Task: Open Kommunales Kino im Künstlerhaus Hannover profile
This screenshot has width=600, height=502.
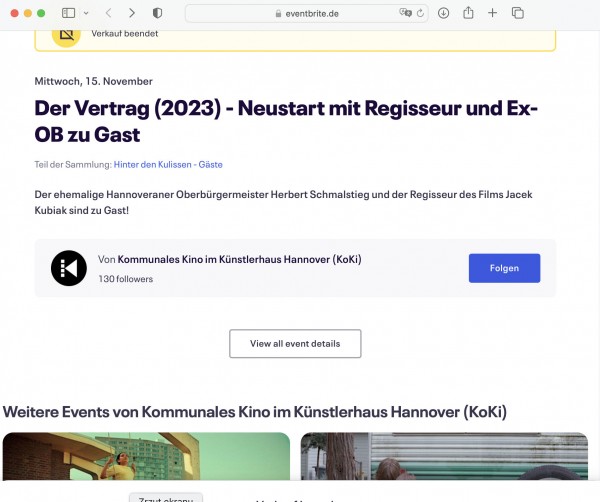Action: tap(239, 259)
